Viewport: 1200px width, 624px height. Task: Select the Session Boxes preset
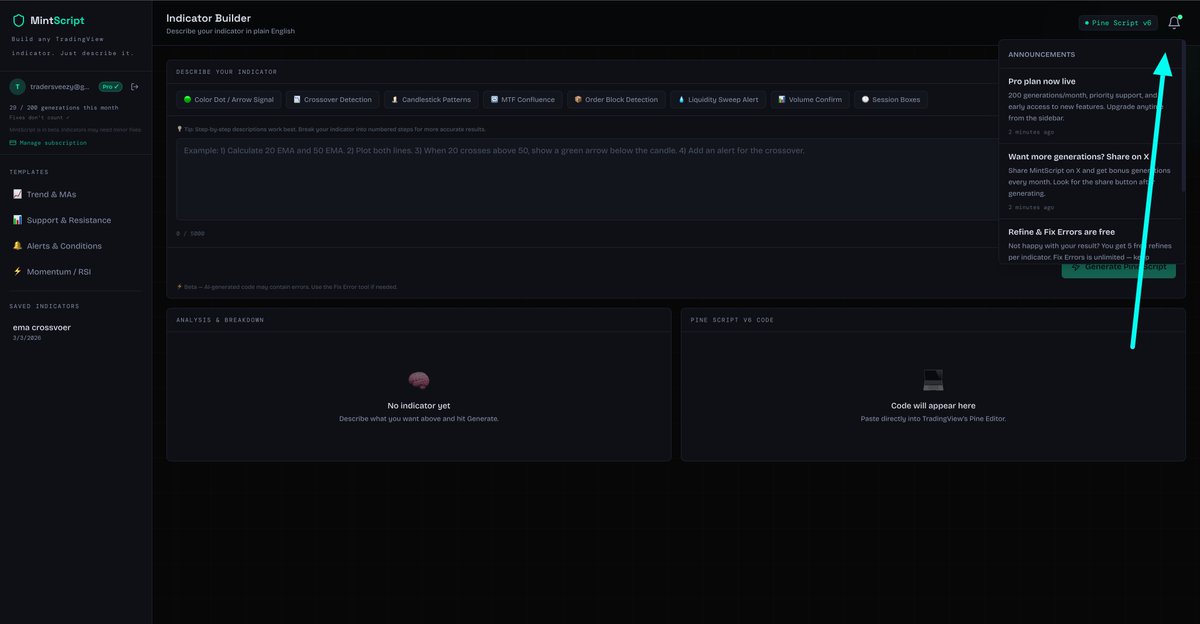(x=891, y=99)
